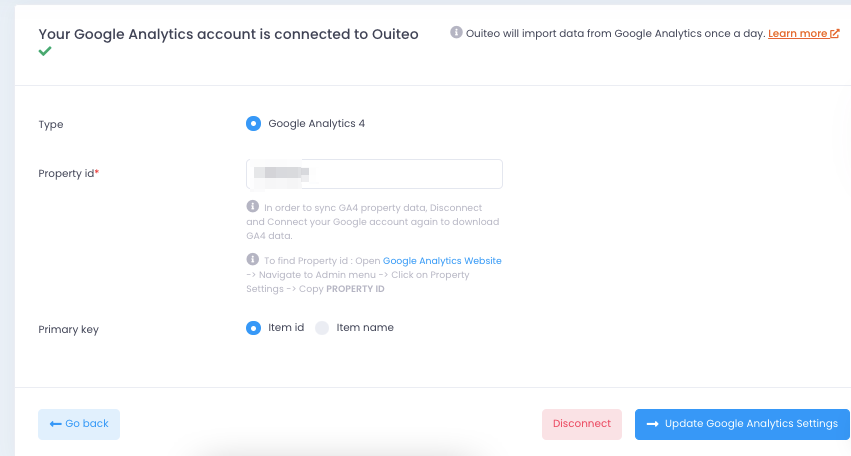851x456 pixels.
Task: Go back to the previous page
Action: click(x=79, y=424)
